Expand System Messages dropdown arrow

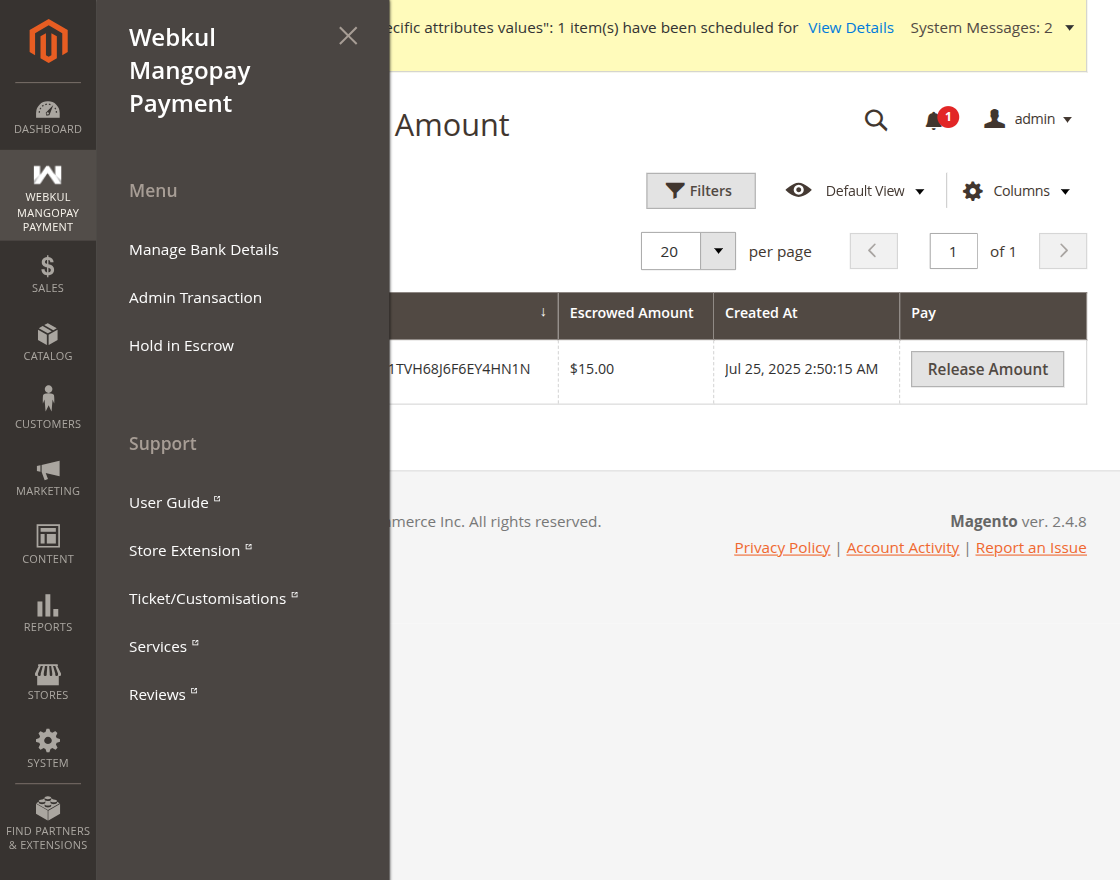[1069, 28]
